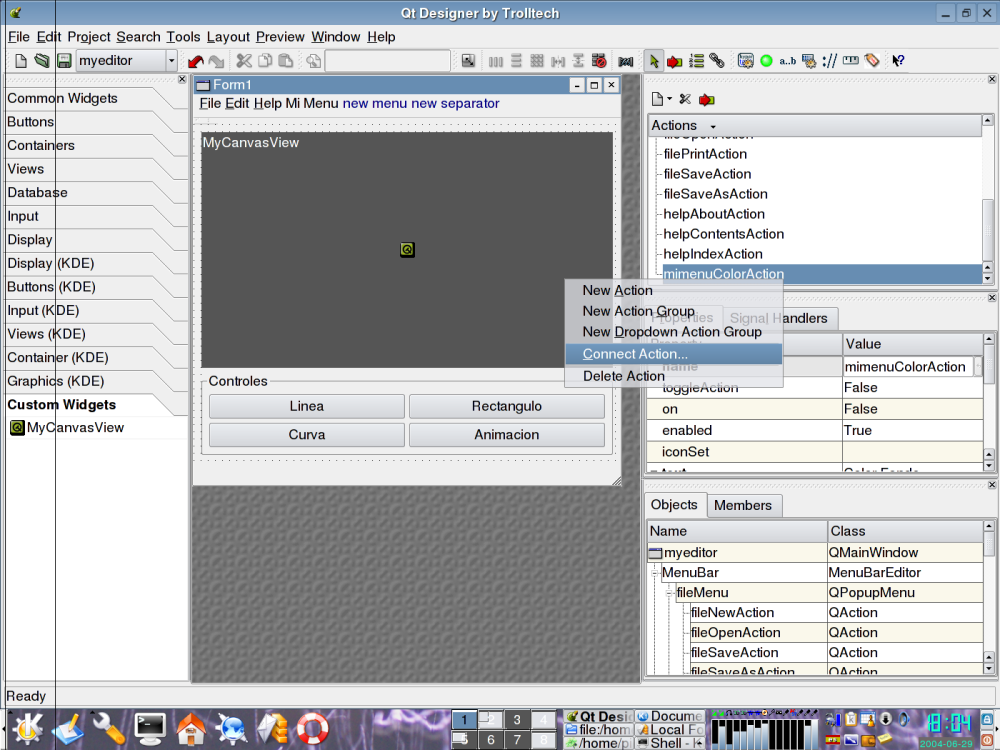The image size is (1000, 750).
Task: Click Lay Out in a Grid icon
Action: point(537,61)
